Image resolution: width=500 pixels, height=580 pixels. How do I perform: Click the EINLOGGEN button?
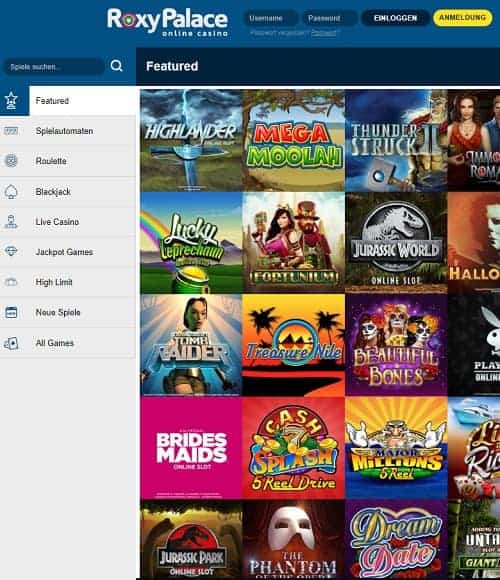(x=395, y=18)
